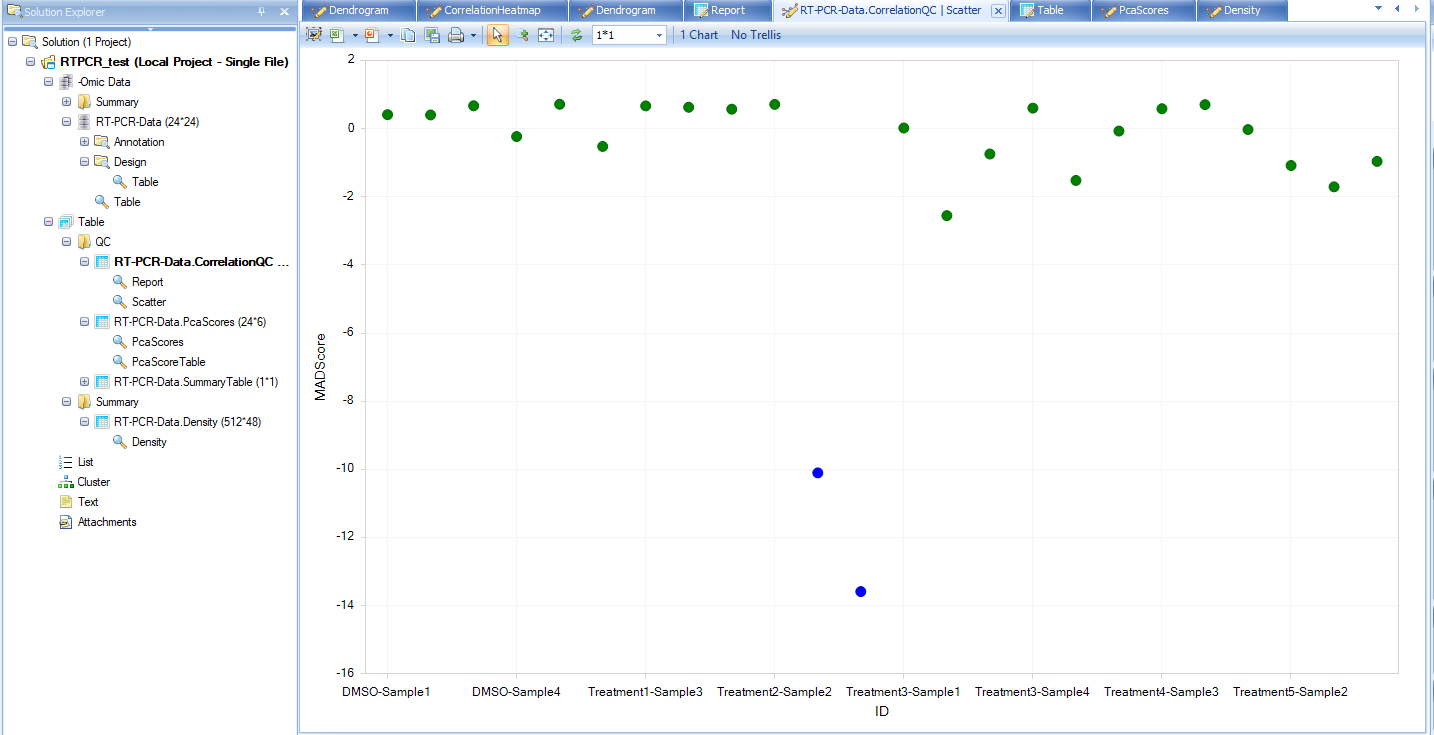1434x735 pixels.
Task: Open the print options dropdown arrow
Action: click(x=473, y=35)
